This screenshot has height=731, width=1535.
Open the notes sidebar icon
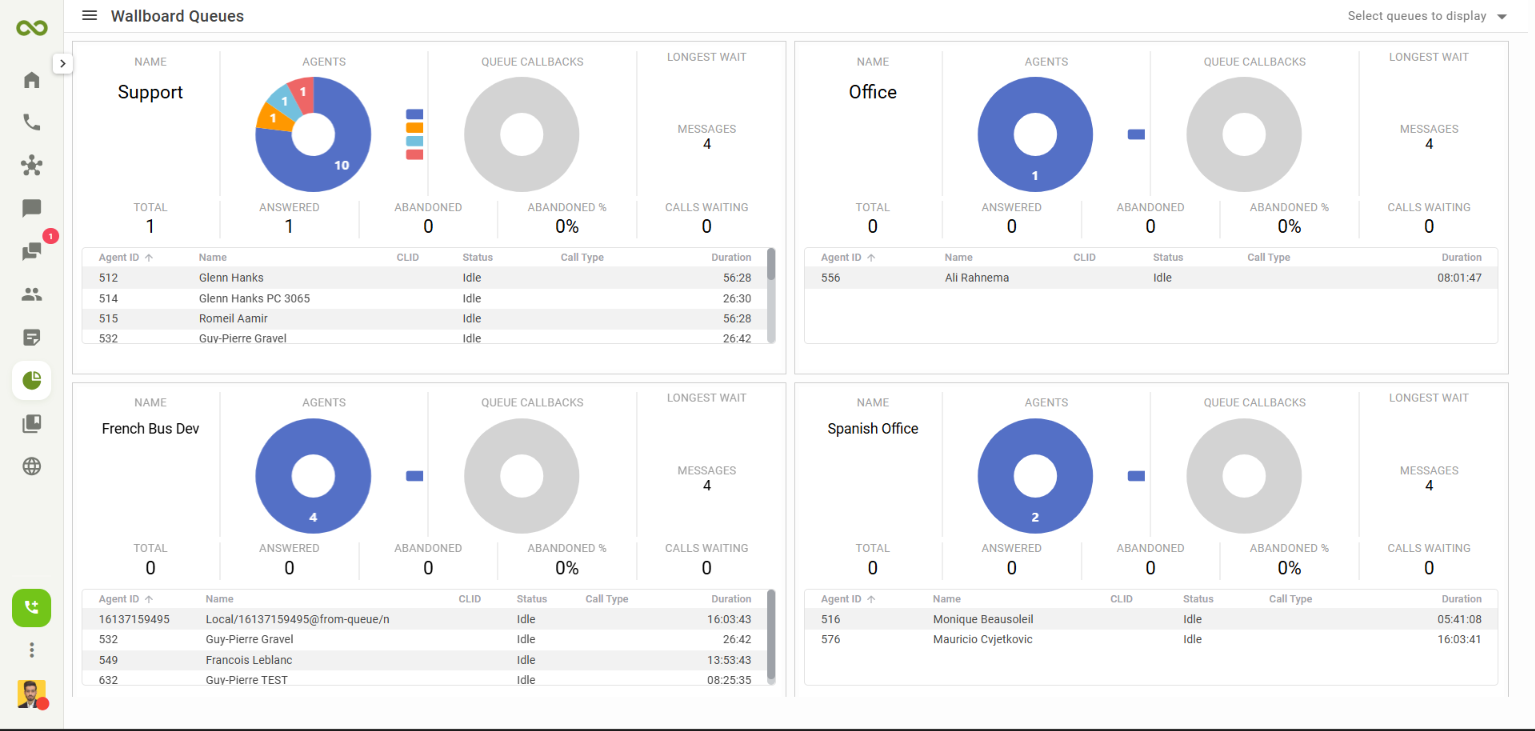point(32,337)
